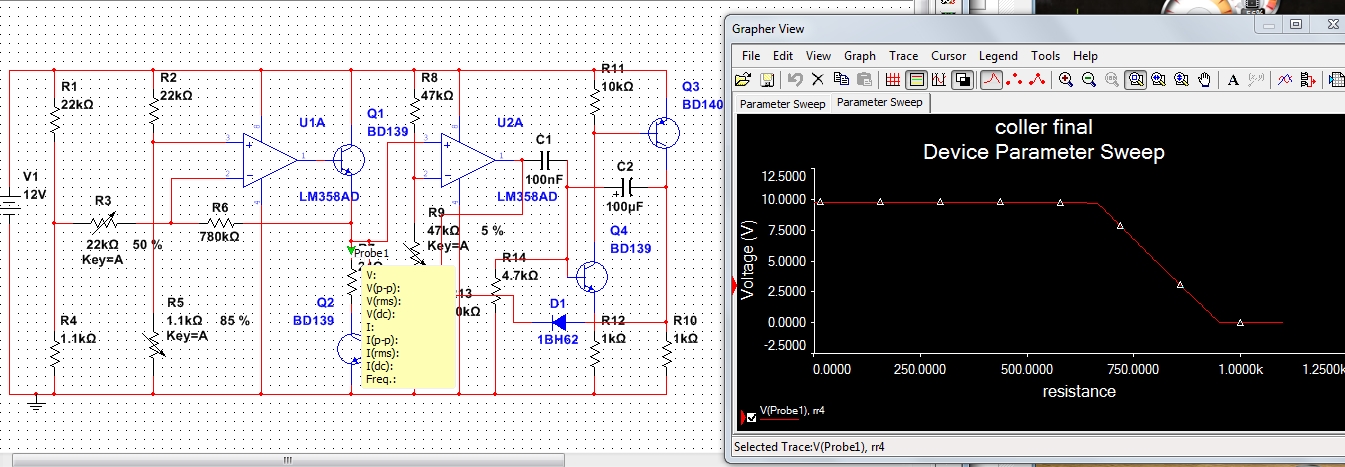Open the Legend menu
1345x467 pixels.
[998, 56]
